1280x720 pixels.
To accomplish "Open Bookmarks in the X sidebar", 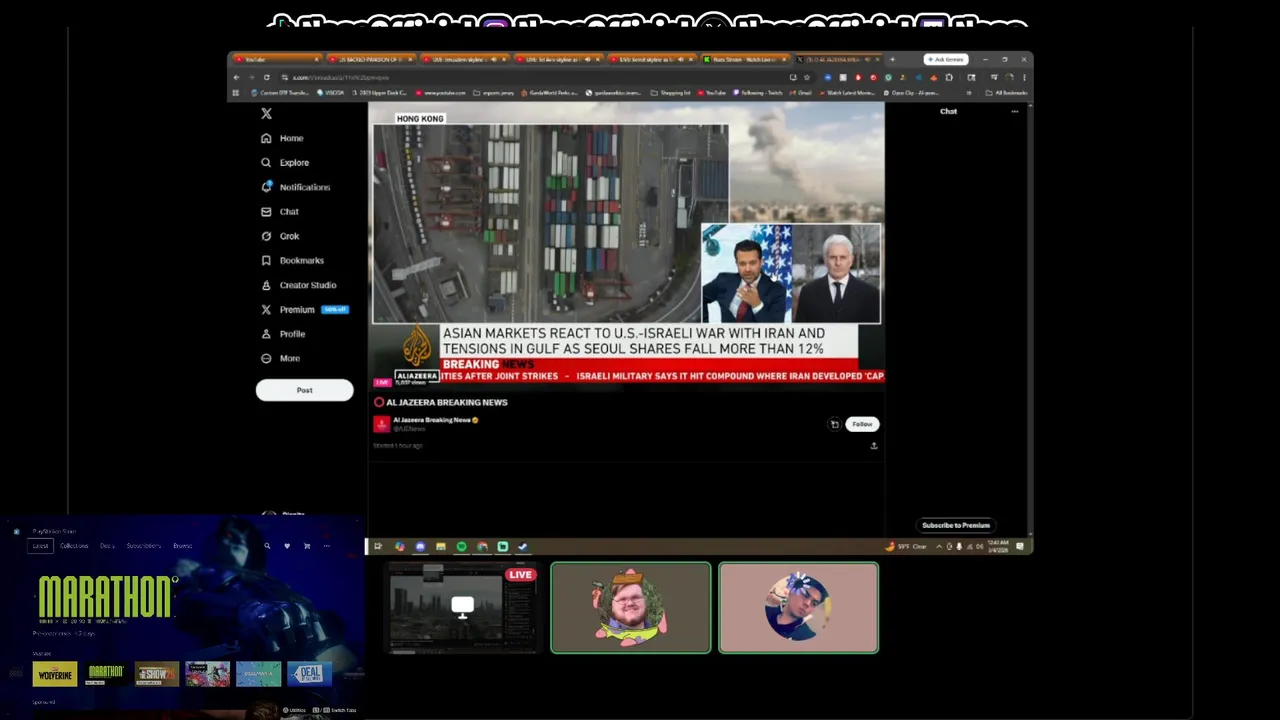I will 292,260.
